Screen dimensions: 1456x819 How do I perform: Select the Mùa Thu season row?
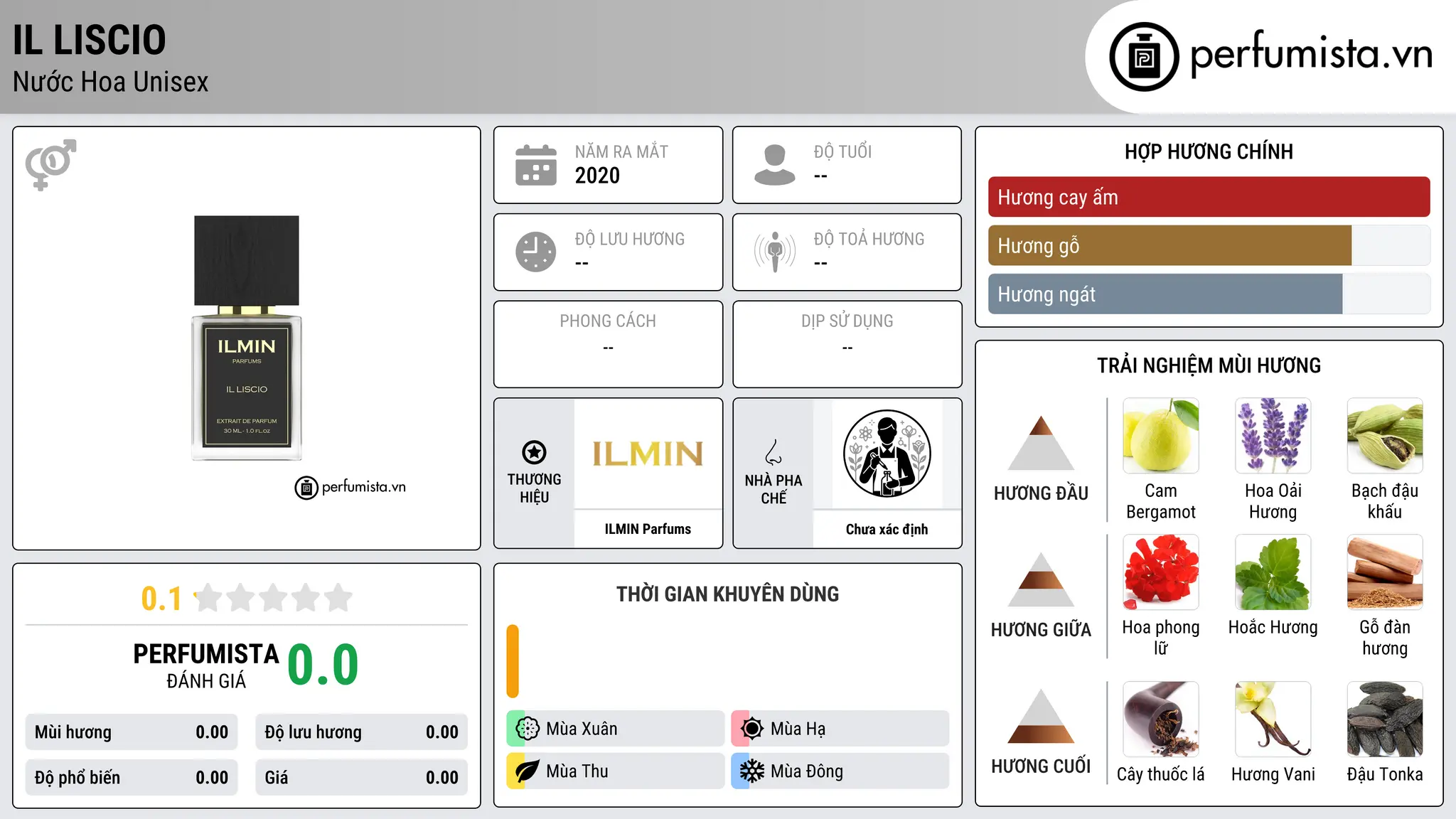click(x=615, y=771)
